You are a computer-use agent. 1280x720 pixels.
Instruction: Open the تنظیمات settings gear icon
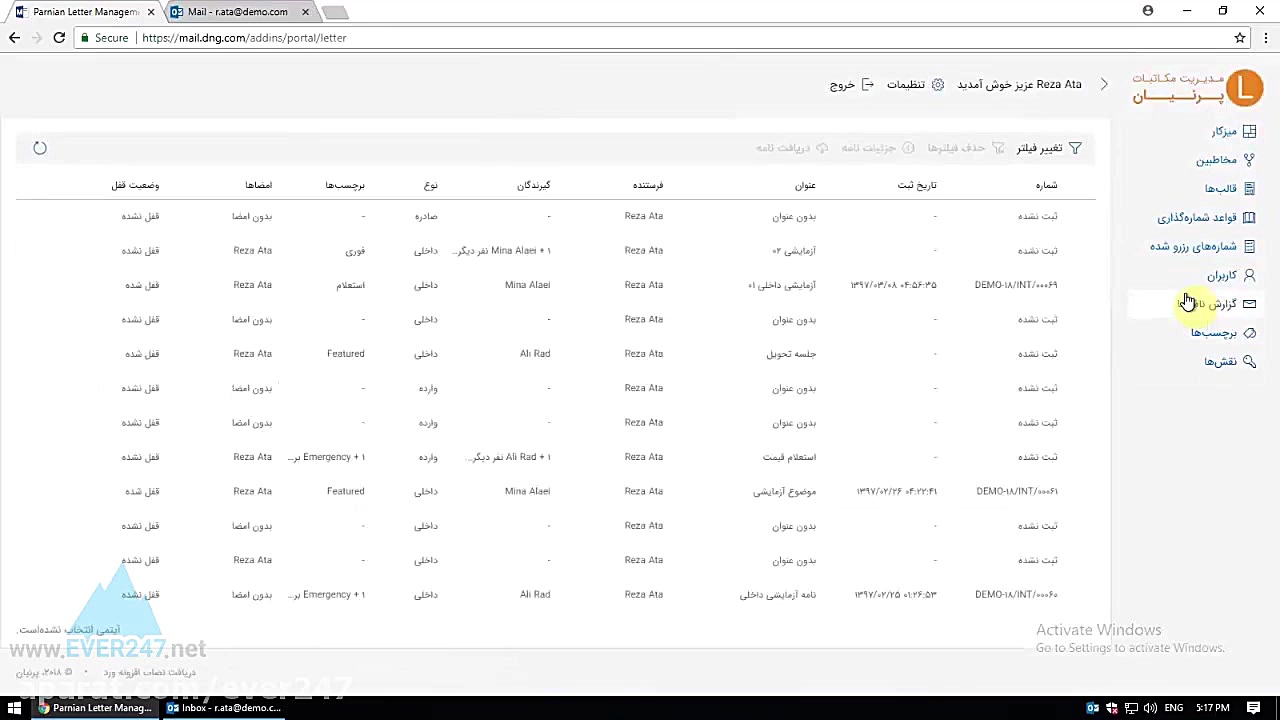point(938,85)
